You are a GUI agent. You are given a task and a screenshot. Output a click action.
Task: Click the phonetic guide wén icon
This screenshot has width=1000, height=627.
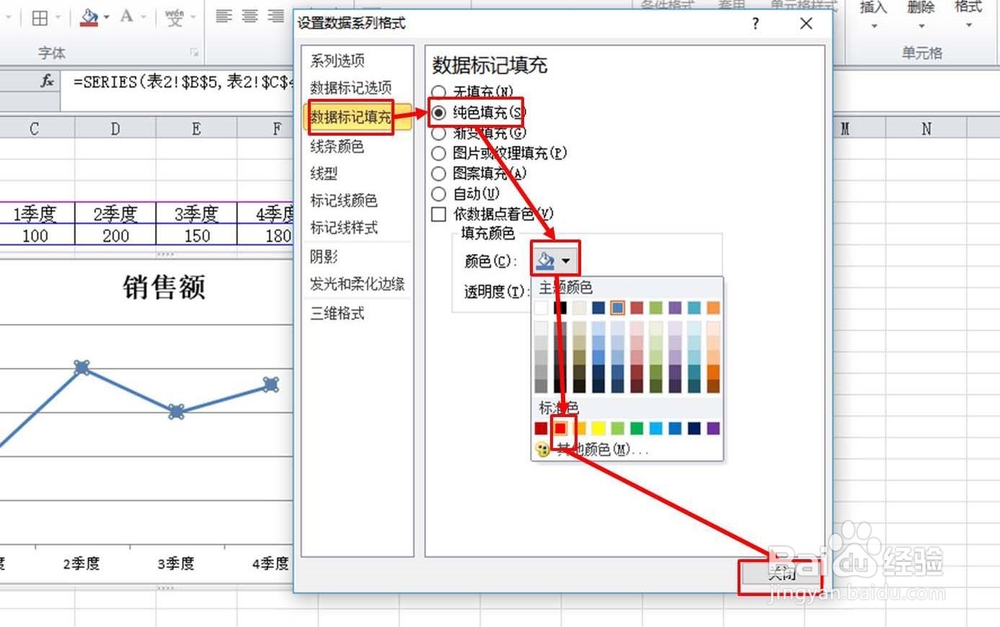pyautogui.click(x=174, y=17)
